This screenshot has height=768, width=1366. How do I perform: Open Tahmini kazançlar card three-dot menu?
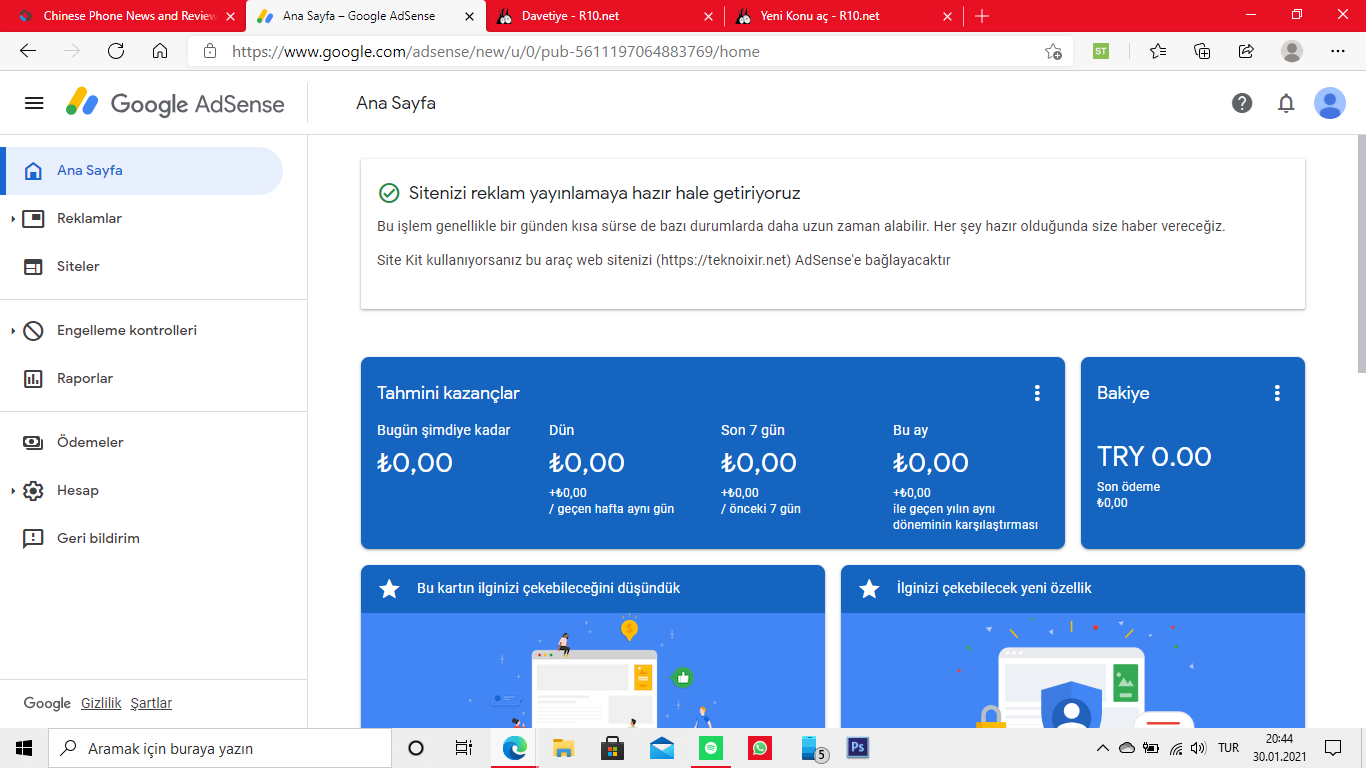pyautogui.click(x=1037, y=393)
